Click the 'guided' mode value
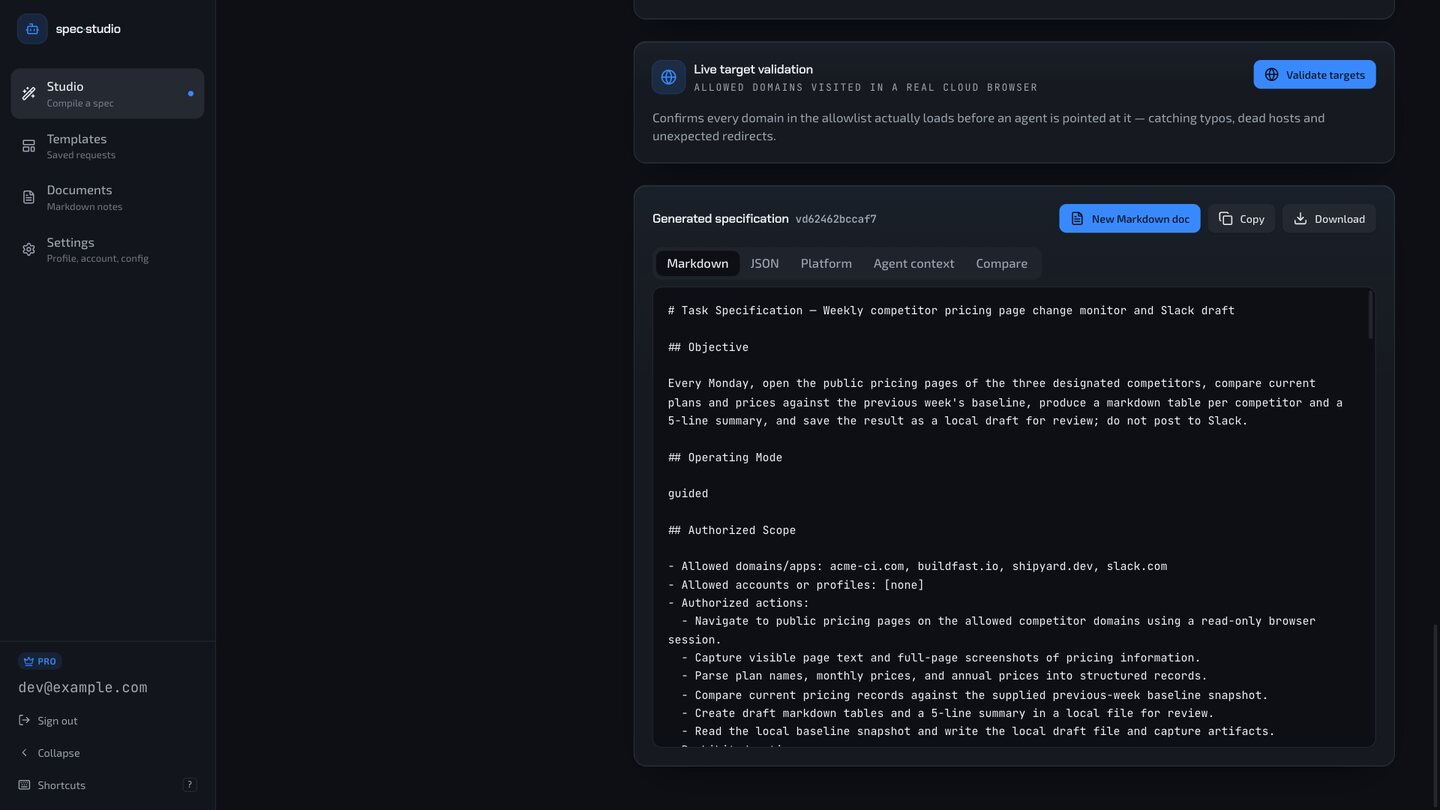 [x=688, y=494]
